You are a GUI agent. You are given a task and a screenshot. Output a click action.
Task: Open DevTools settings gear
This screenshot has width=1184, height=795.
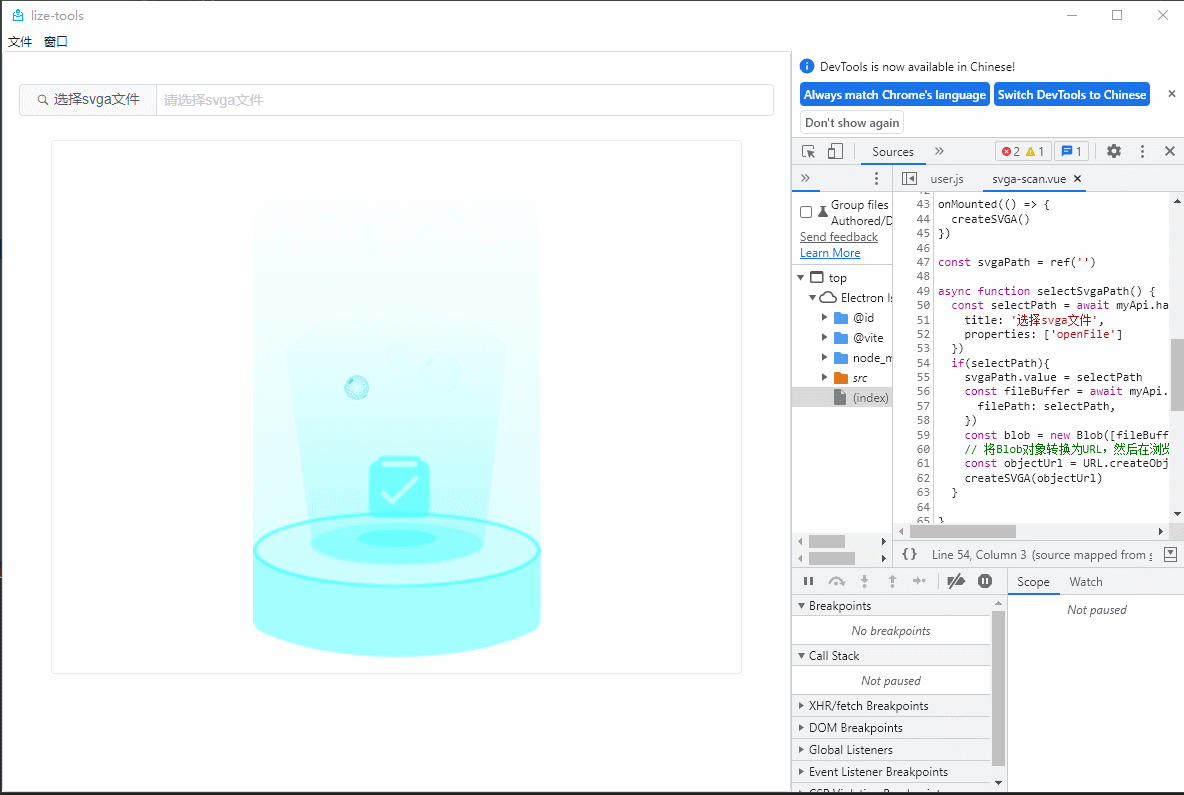click(1113, 152)
